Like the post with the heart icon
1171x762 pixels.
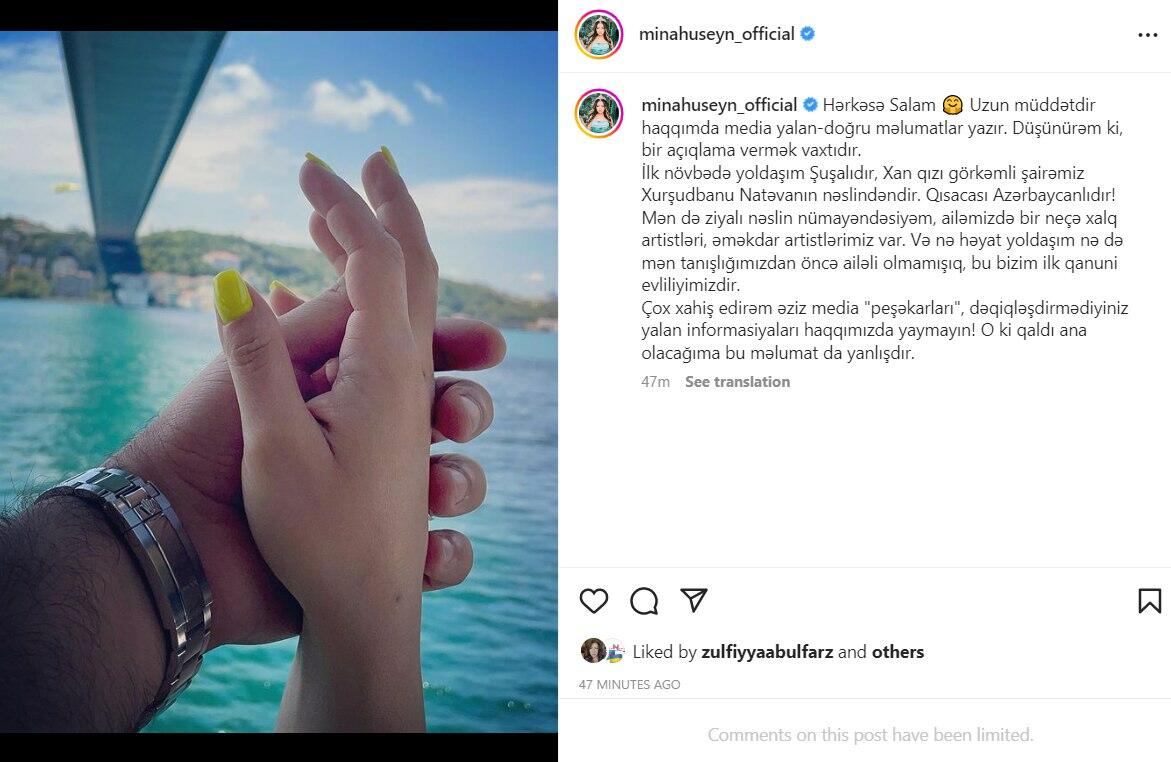pyautogui.click(x=594, y=601)
